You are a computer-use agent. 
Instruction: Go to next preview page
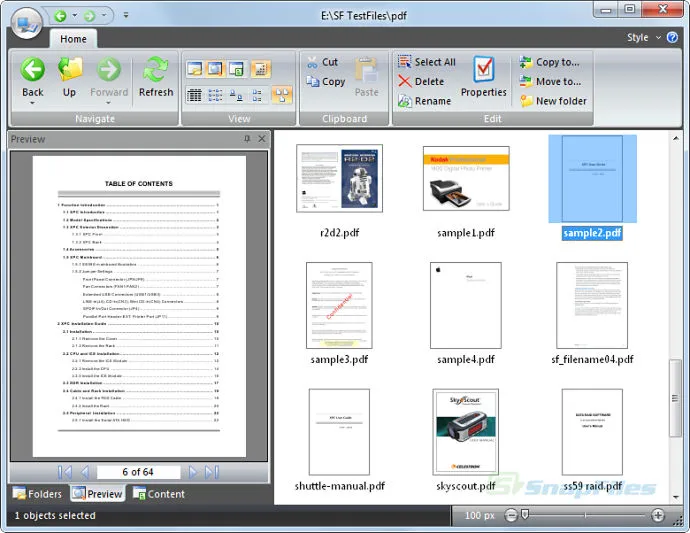192,472
